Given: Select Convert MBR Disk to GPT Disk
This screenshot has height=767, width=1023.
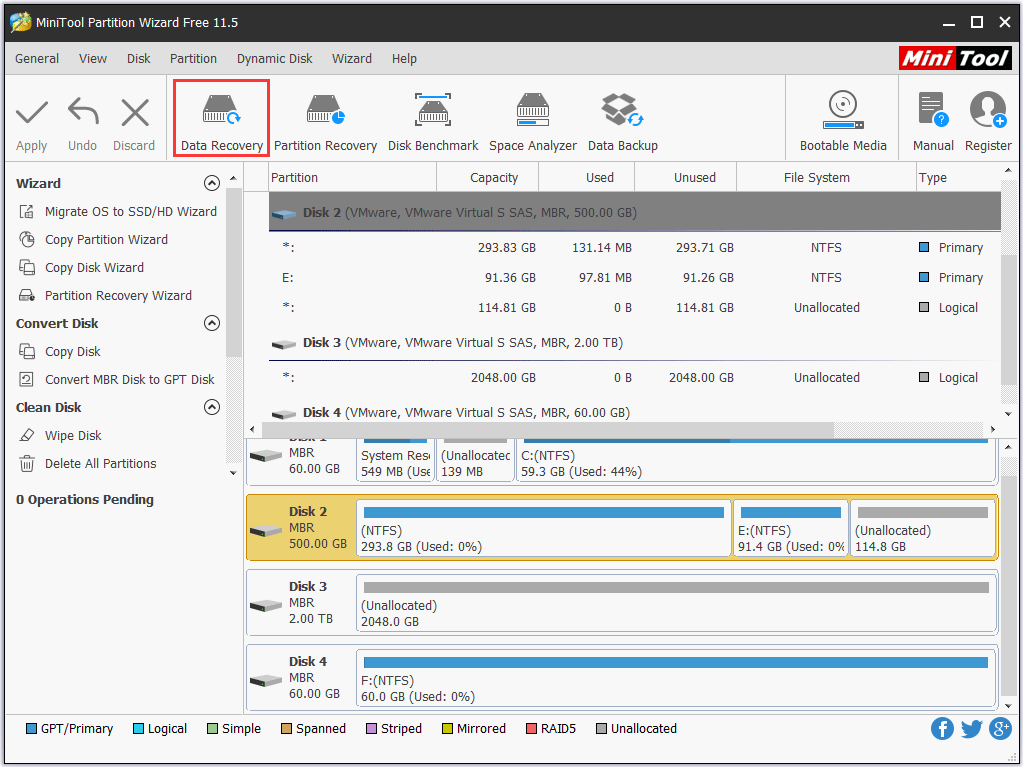Looking at the screenshot, I should (129, 380).
